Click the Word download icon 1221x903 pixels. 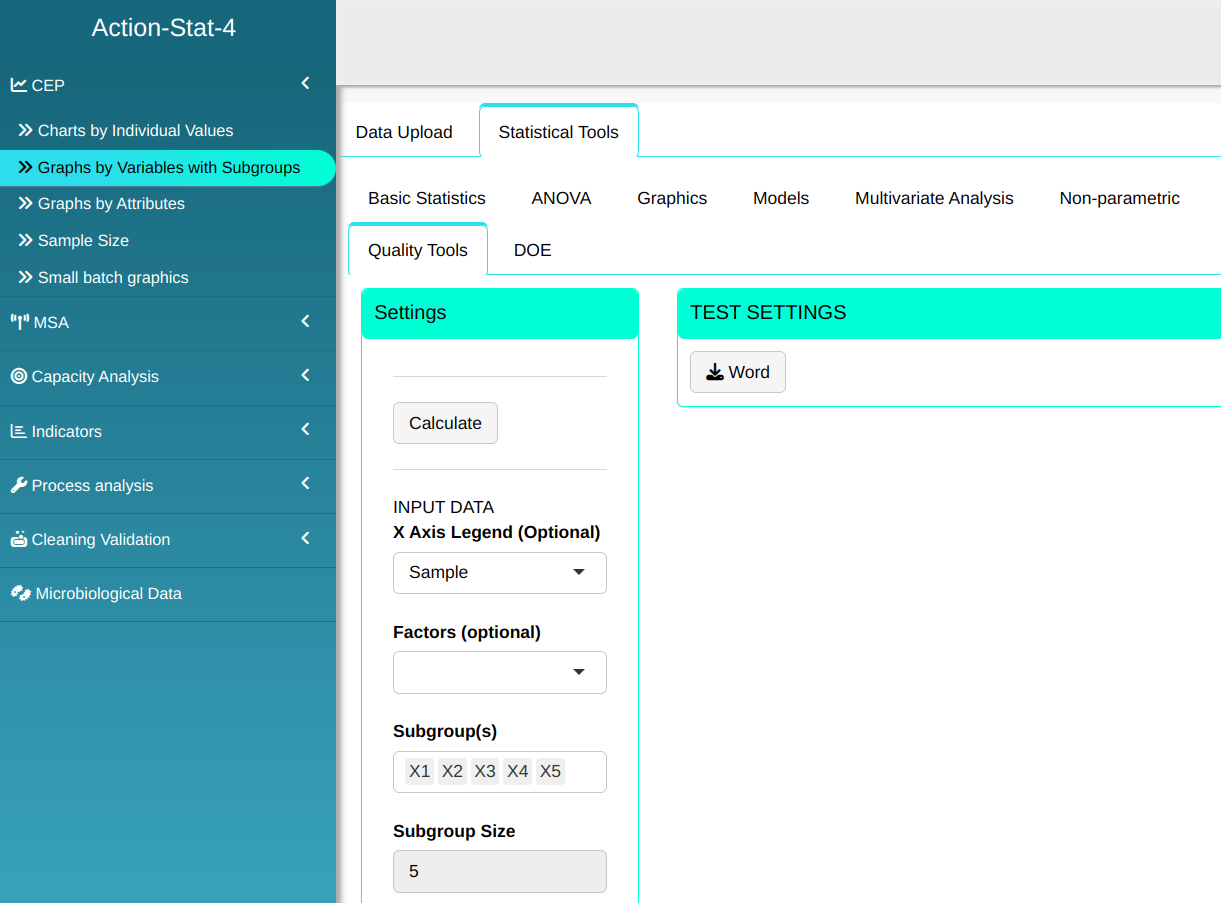(x=714, y=372)
